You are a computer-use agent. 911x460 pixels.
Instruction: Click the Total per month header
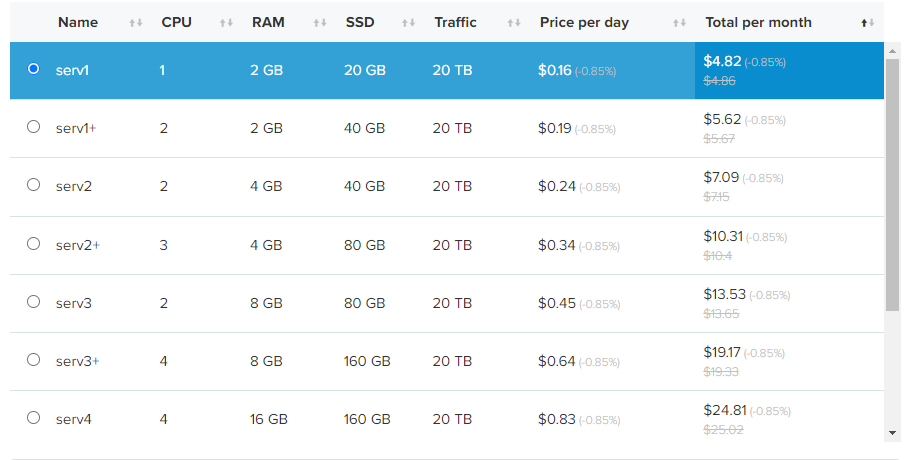click(758, 22)
